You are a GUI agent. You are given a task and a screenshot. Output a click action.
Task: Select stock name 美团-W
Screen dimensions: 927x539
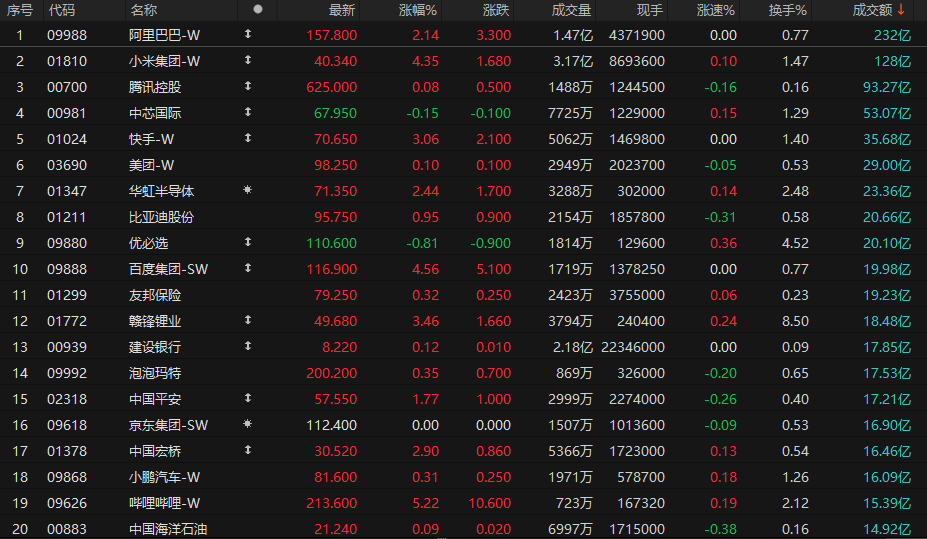151,165
